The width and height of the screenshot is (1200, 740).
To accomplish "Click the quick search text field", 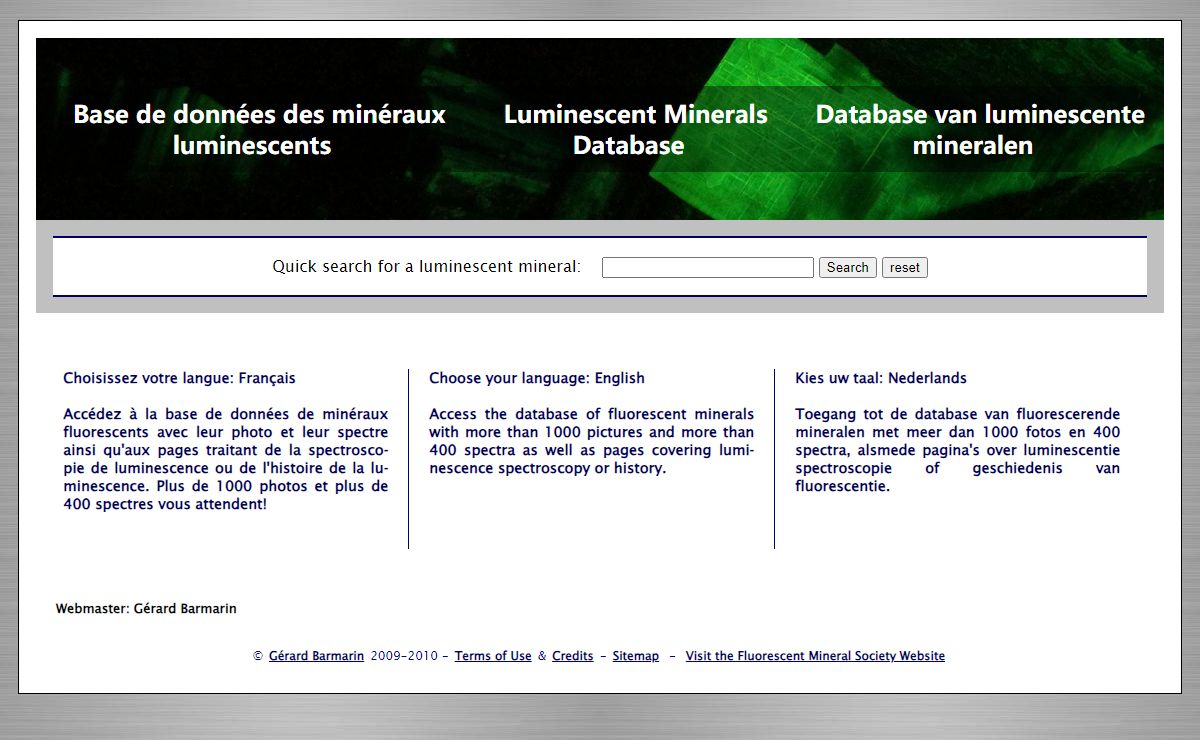I will pos(707,267).
